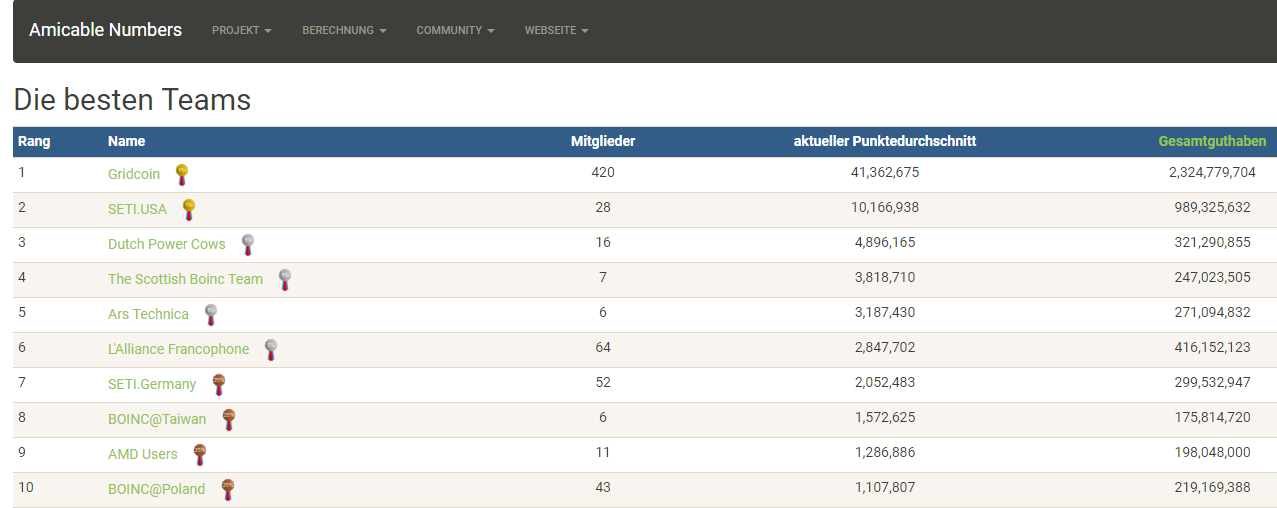1277x508 pixels.
Task: Click the bronze medal beside BOINC@Taiwan
Action: tap(228, 420)
